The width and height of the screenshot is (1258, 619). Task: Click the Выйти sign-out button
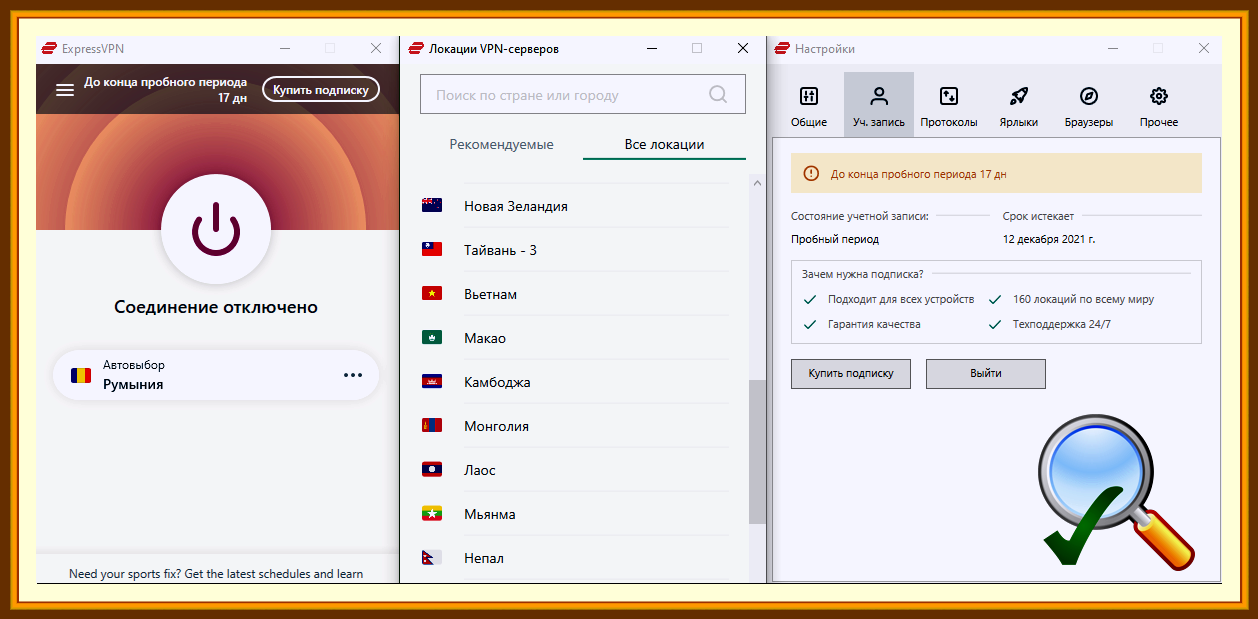[x=986, y=374]
